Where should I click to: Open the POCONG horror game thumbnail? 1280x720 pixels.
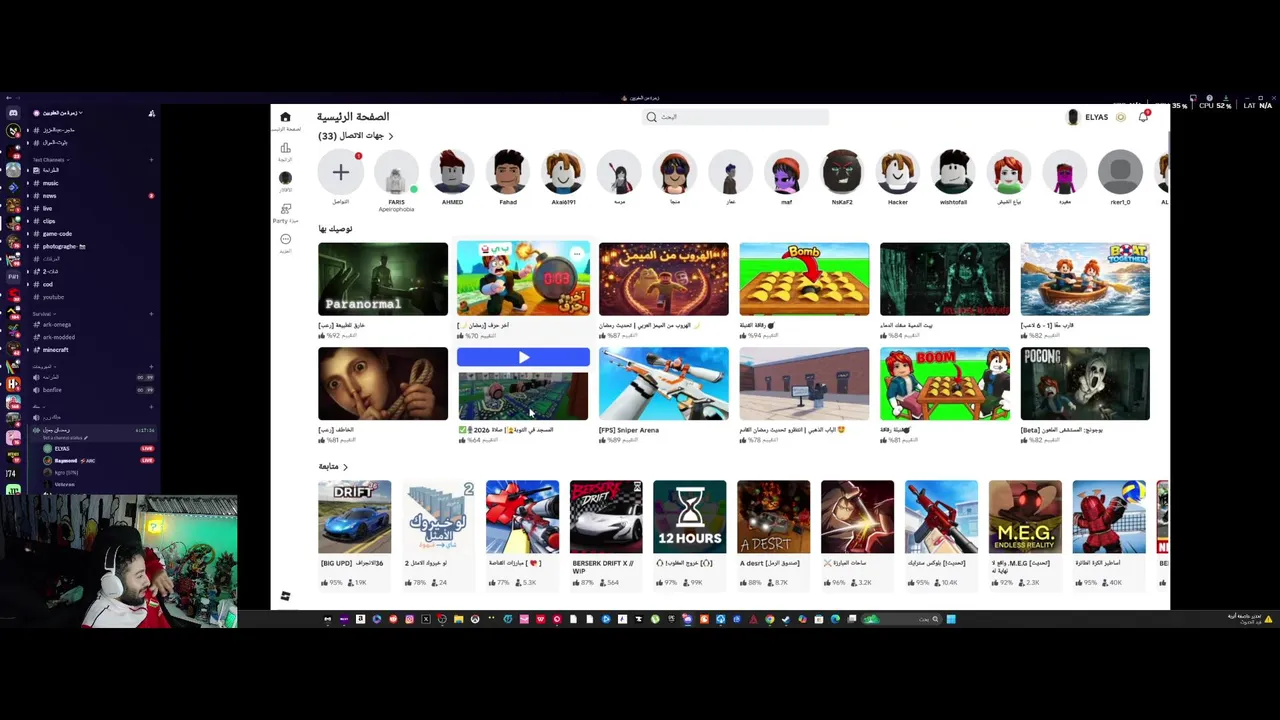(x=1085, y=384)
